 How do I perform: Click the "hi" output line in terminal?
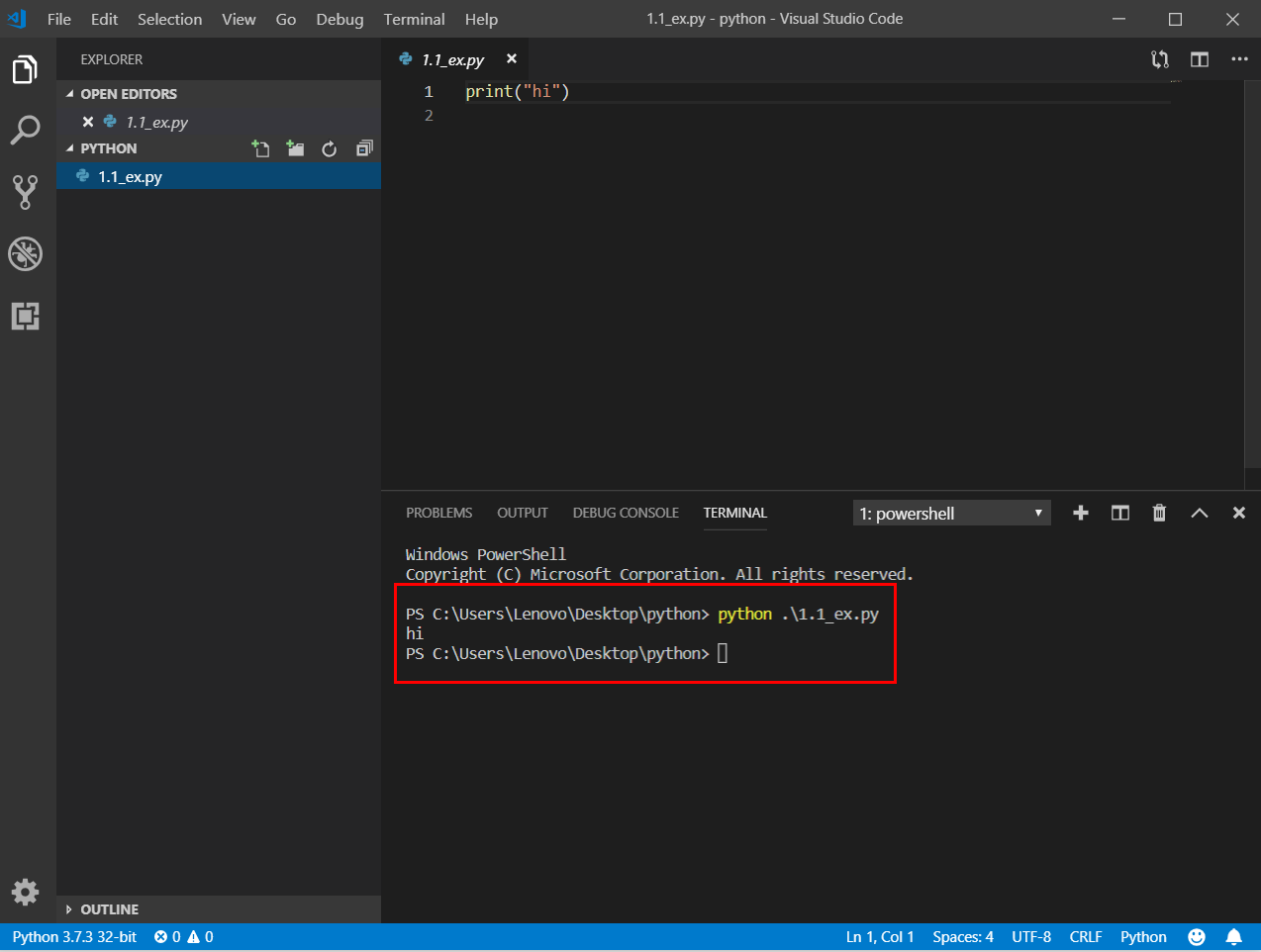(x=415, y=633)
